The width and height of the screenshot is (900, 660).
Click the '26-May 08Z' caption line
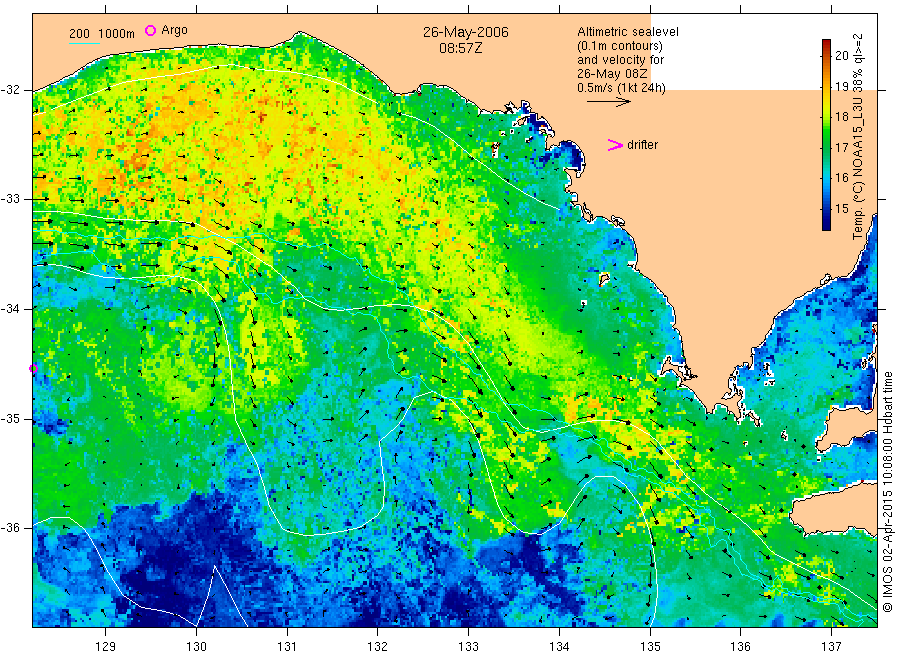(612, 74)
